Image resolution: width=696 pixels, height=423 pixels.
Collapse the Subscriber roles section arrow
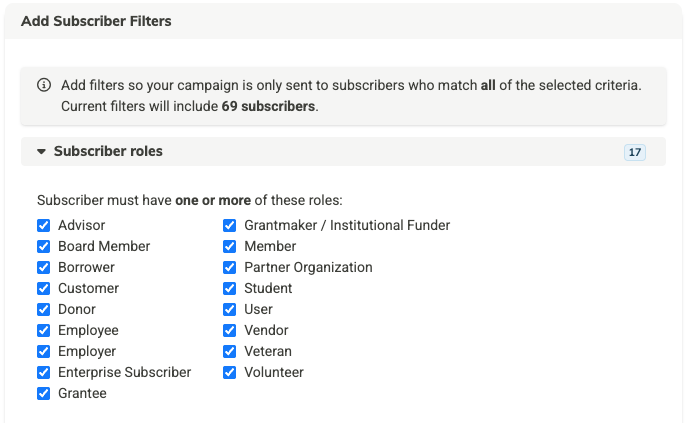pos(41,152)
